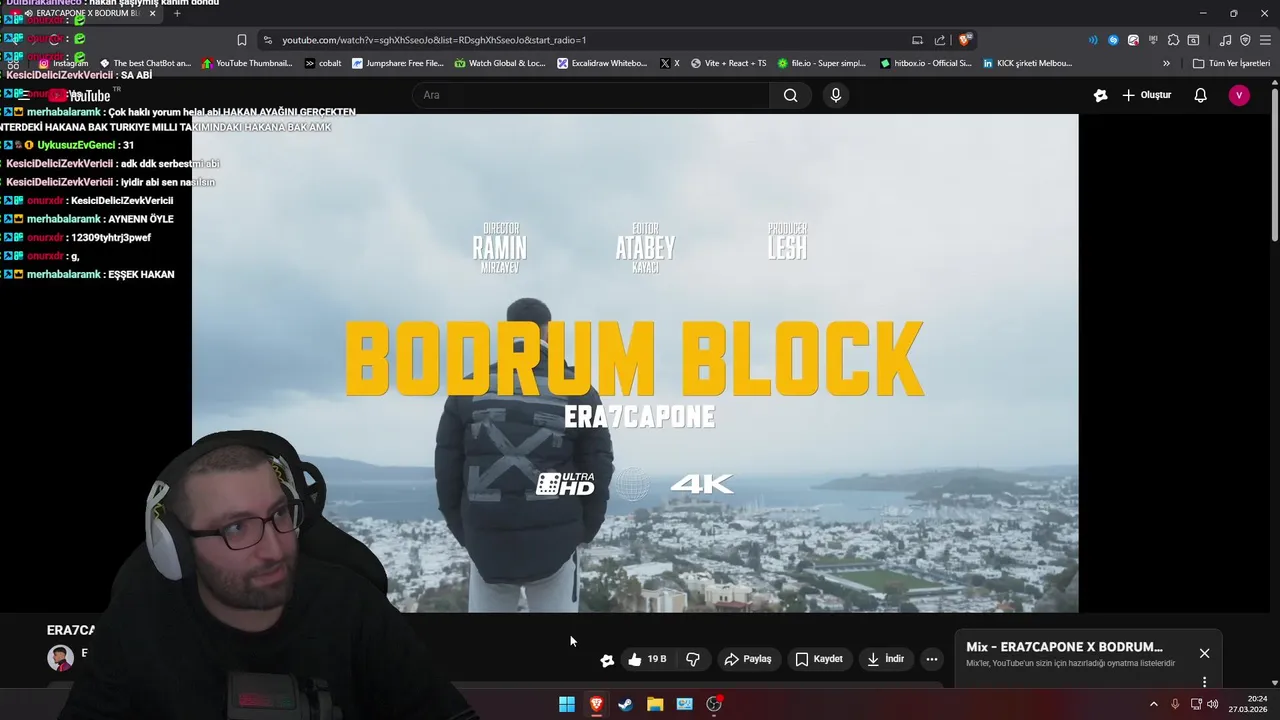The width and height of the screenshot is (1280, 720).
Task: Open the hitbox.io bookmark
Action: tap(925, 63)
